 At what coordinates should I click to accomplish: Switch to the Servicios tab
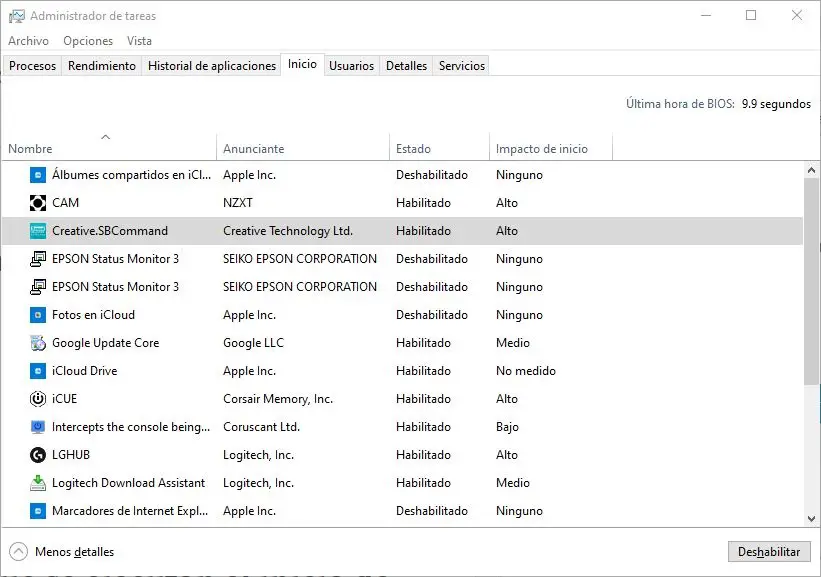tap(461, 66)
